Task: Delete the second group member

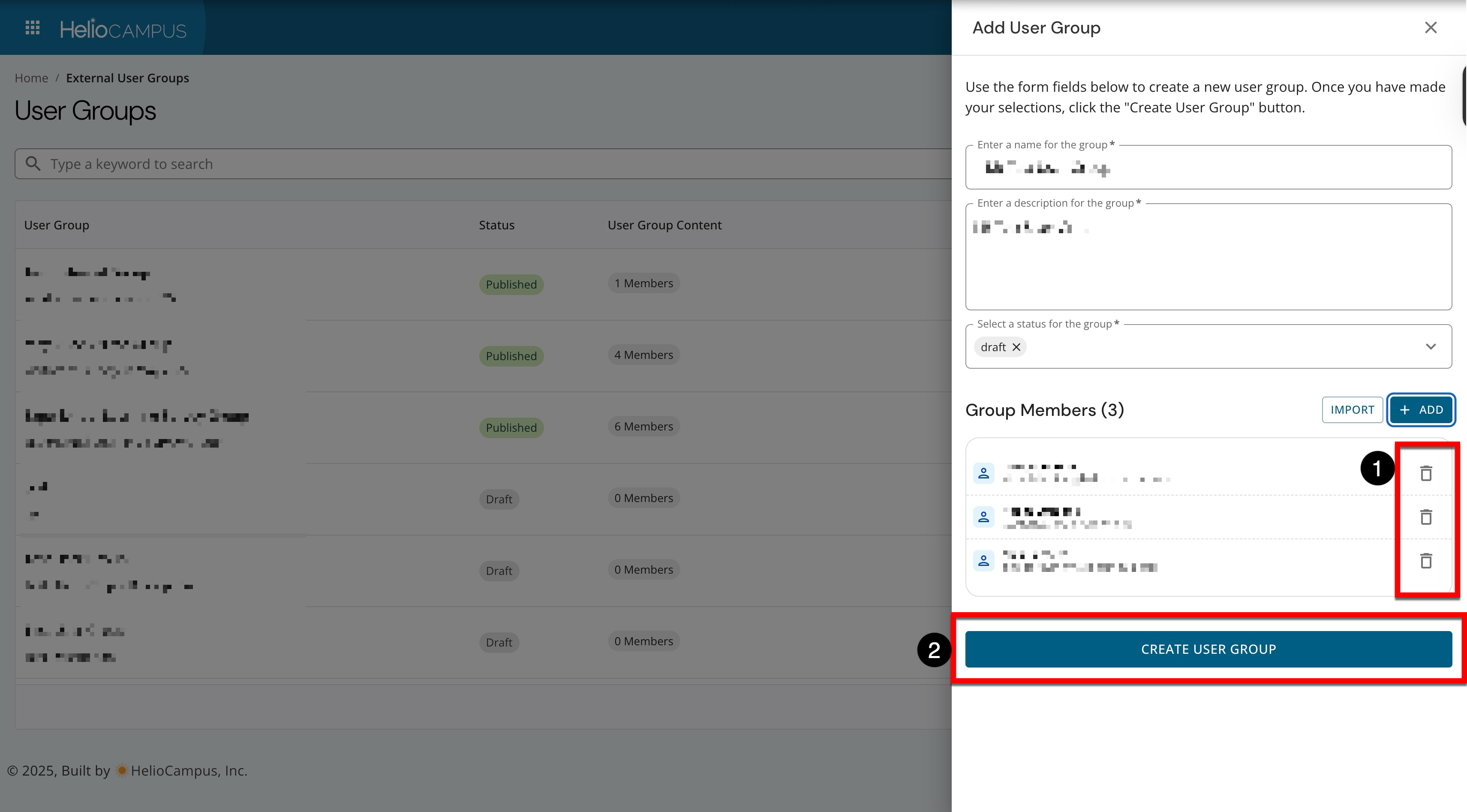Action: pos(1425,517)
